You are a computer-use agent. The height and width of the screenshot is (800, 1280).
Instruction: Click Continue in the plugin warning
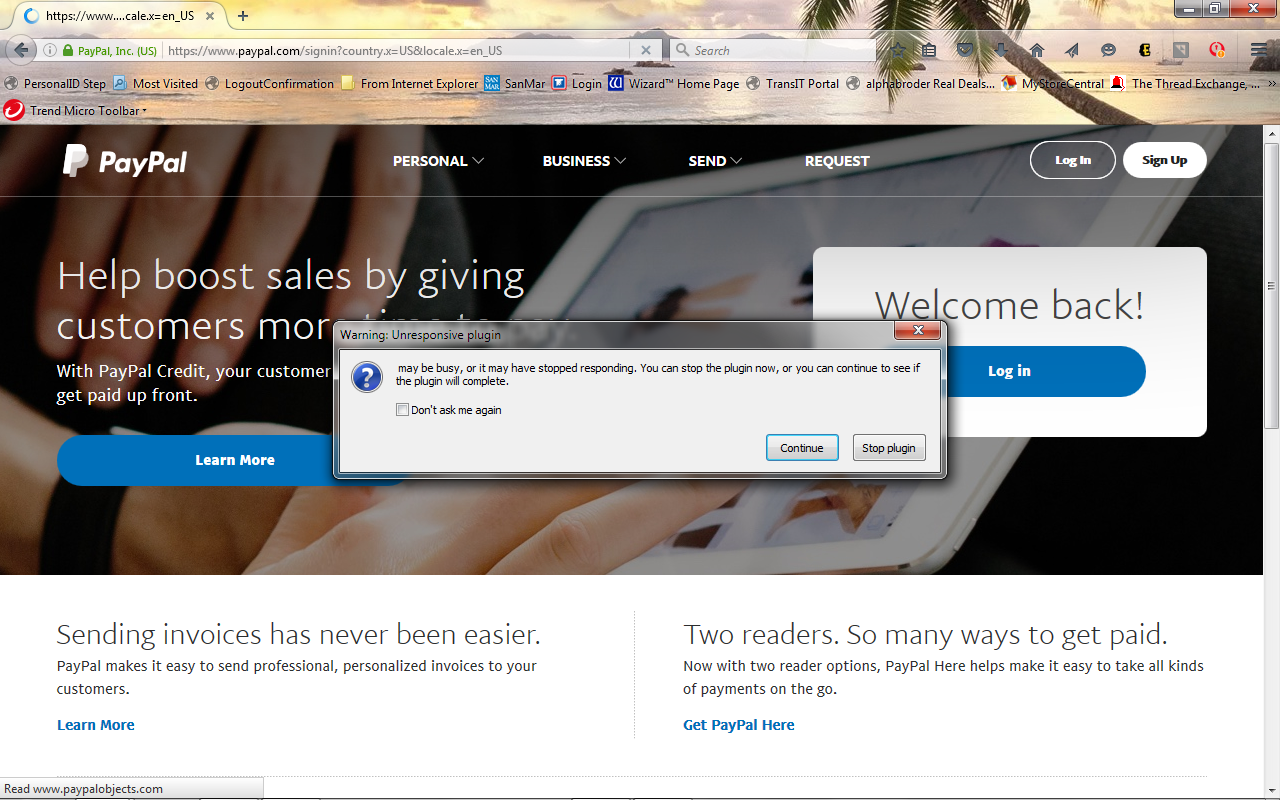pyautogui.click(x=802, y=448)
